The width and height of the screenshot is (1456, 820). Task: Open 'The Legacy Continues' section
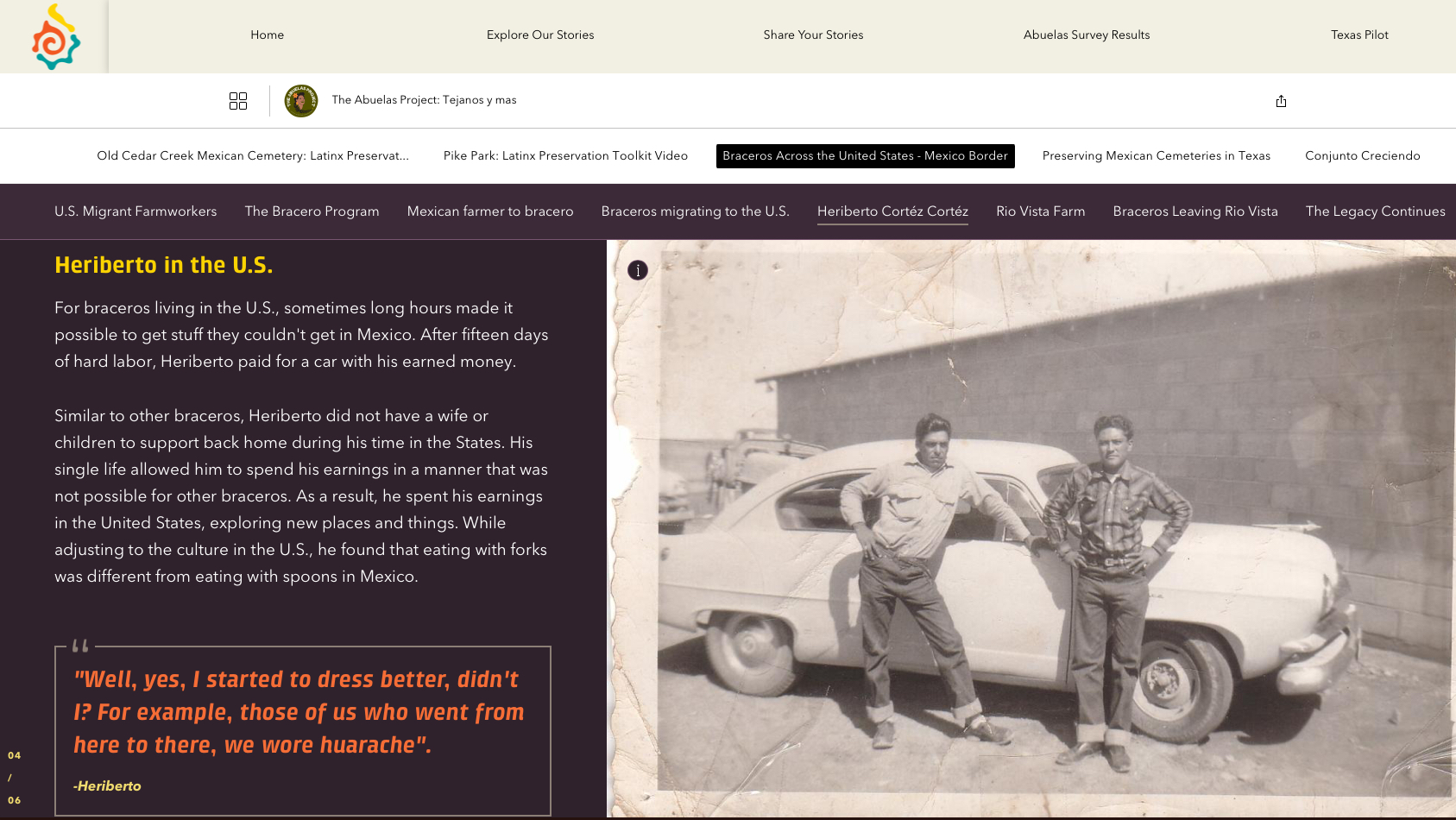tap(1375, 211)
